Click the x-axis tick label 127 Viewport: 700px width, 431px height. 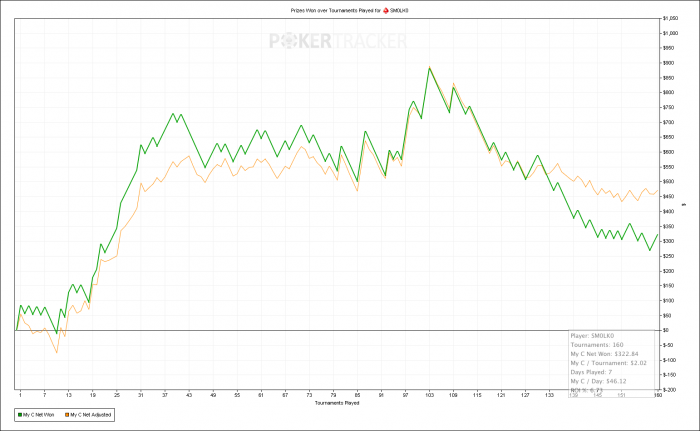(x=526, y=395)
